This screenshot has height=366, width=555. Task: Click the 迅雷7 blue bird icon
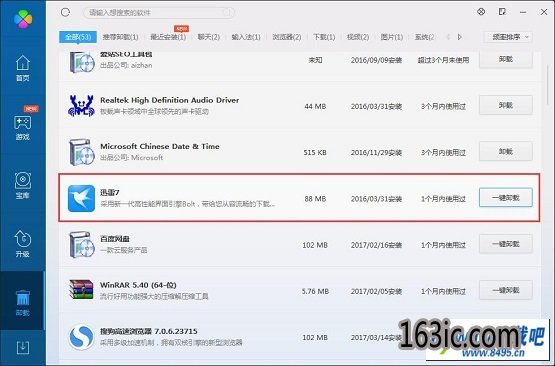click(x=81, y=198)
